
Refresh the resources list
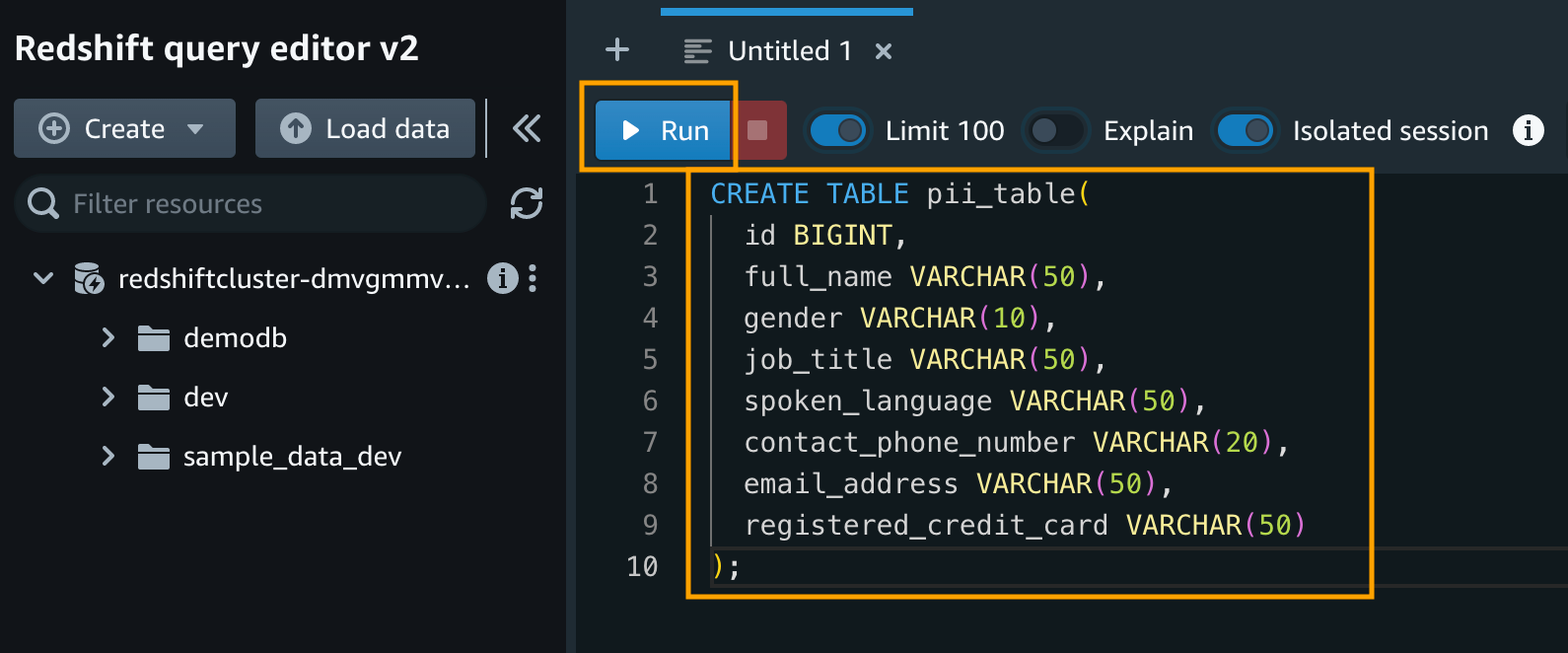(x=527, y=204)
